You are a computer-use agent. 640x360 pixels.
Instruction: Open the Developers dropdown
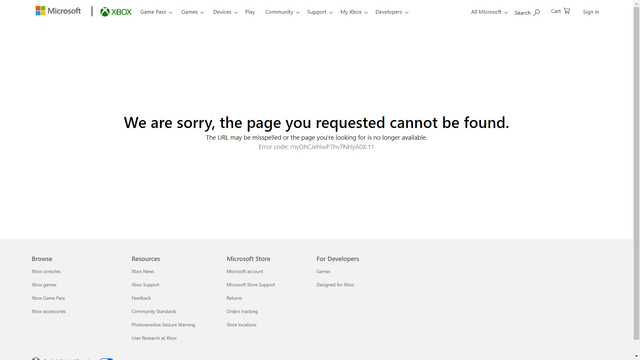391,12
